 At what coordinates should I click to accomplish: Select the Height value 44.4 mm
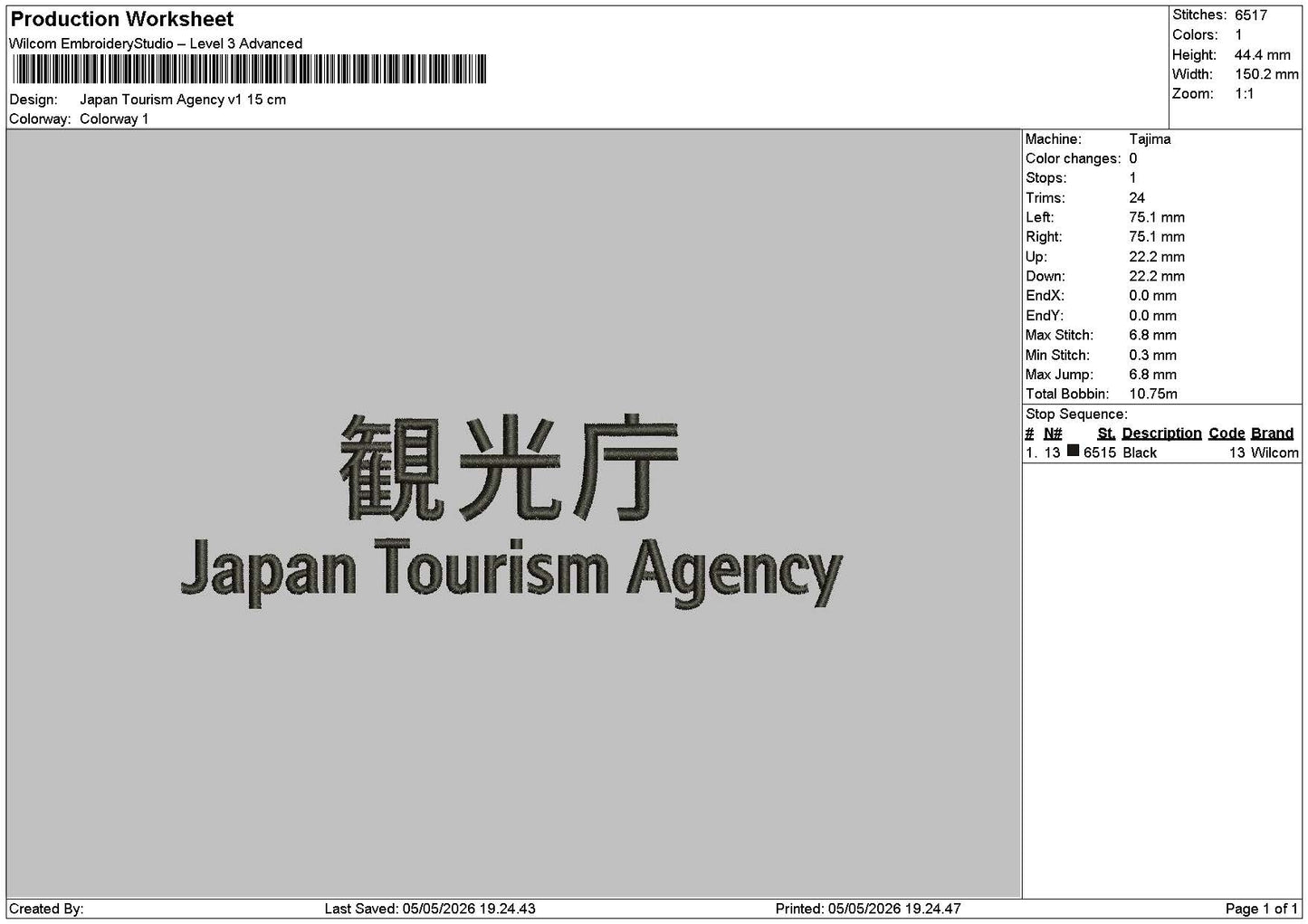click(1263, 55)
